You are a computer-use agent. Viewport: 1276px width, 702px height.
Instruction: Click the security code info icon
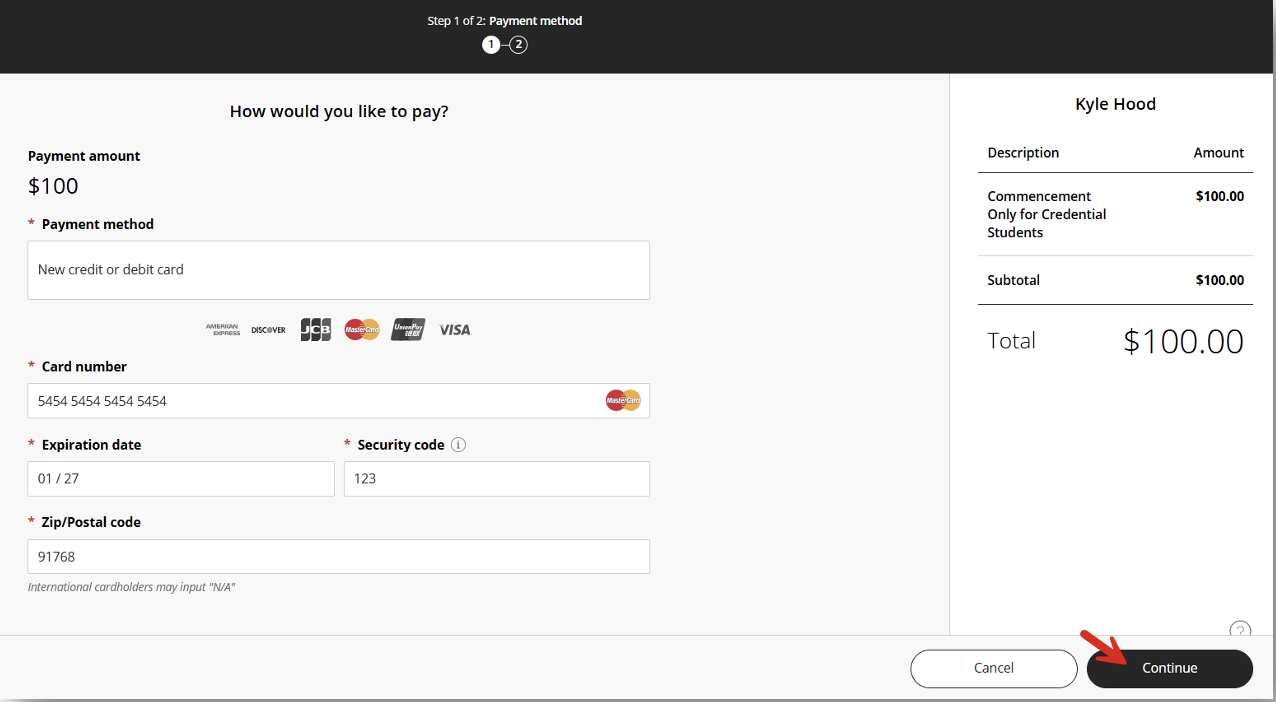[x=458, y=445]
